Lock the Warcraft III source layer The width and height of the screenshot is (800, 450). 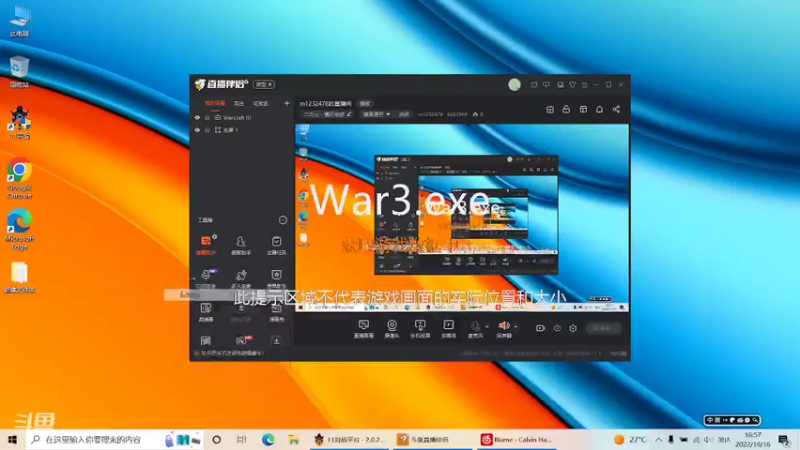(x=207, y=117)
